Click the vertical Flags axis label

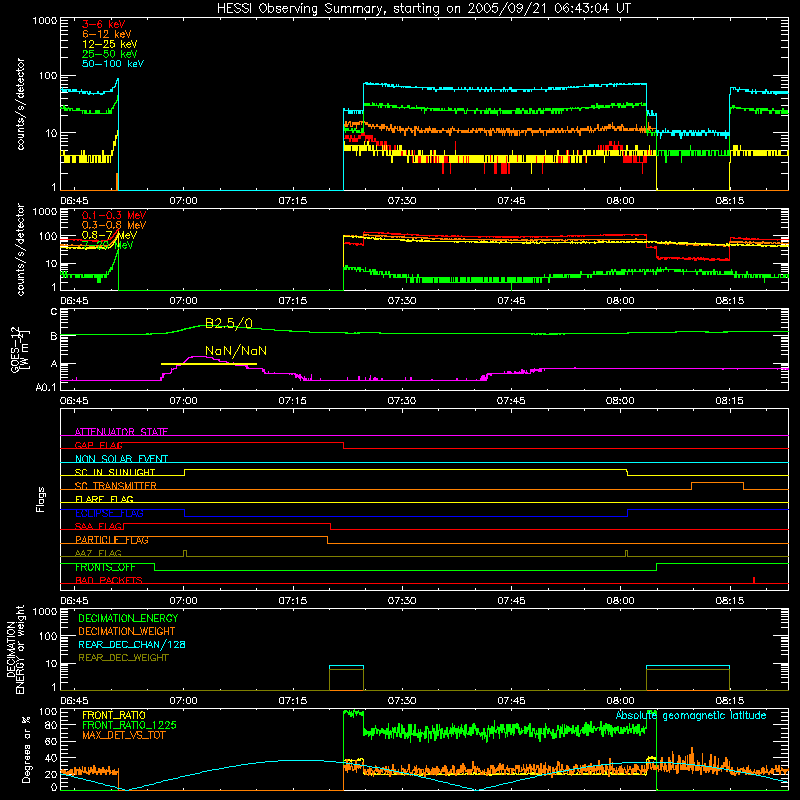[x=41, y=499]
